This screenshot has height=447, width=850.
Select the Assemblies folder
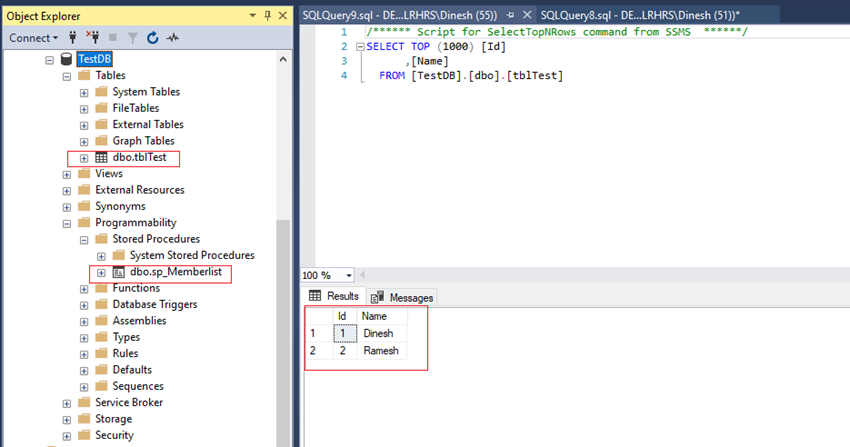(139, 320)
